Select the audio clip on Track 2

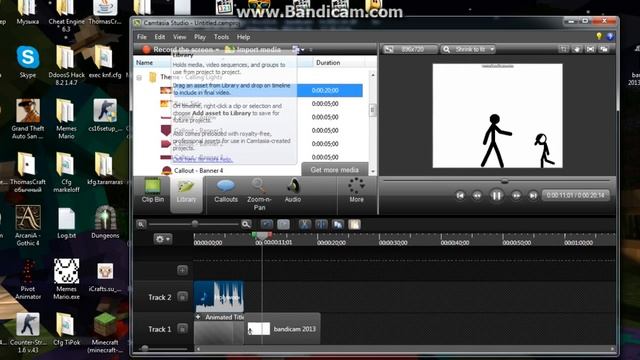[x=219, y=297]
